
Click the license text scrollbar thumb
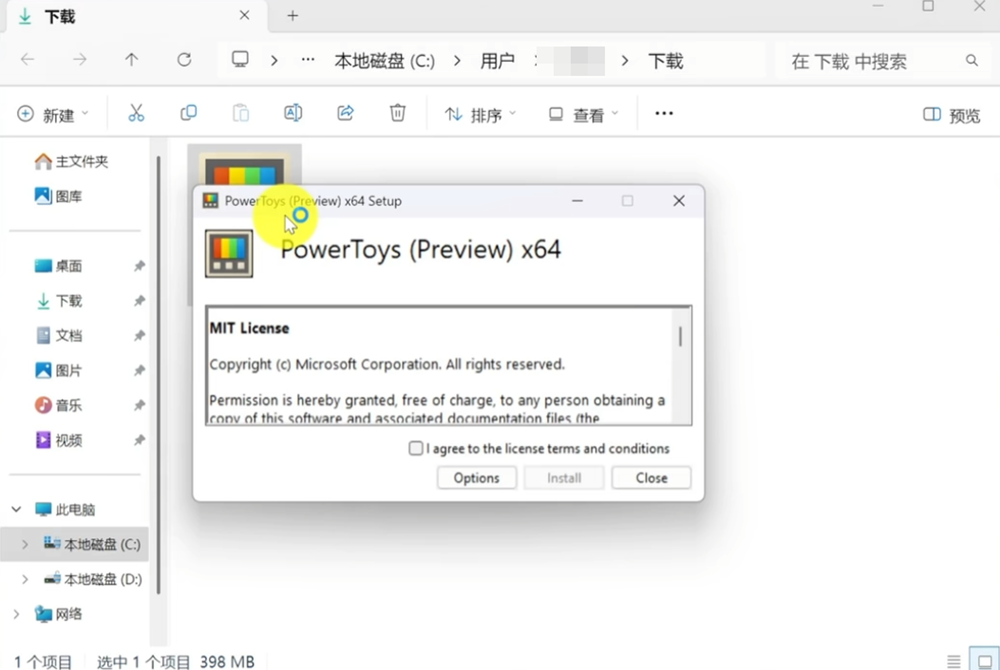680,337
